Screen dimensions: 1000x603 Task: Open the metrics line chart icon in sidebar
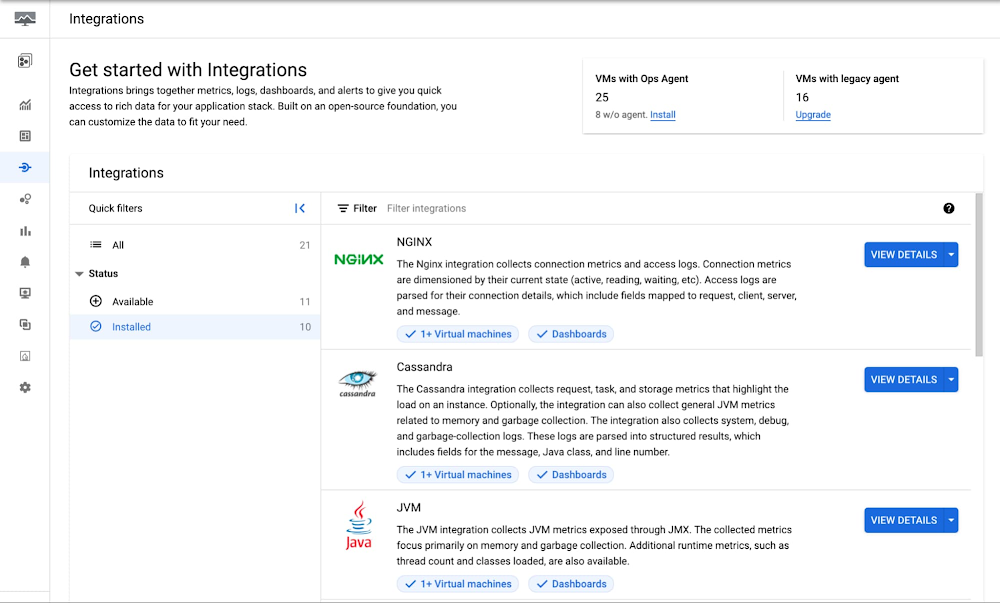25,105
